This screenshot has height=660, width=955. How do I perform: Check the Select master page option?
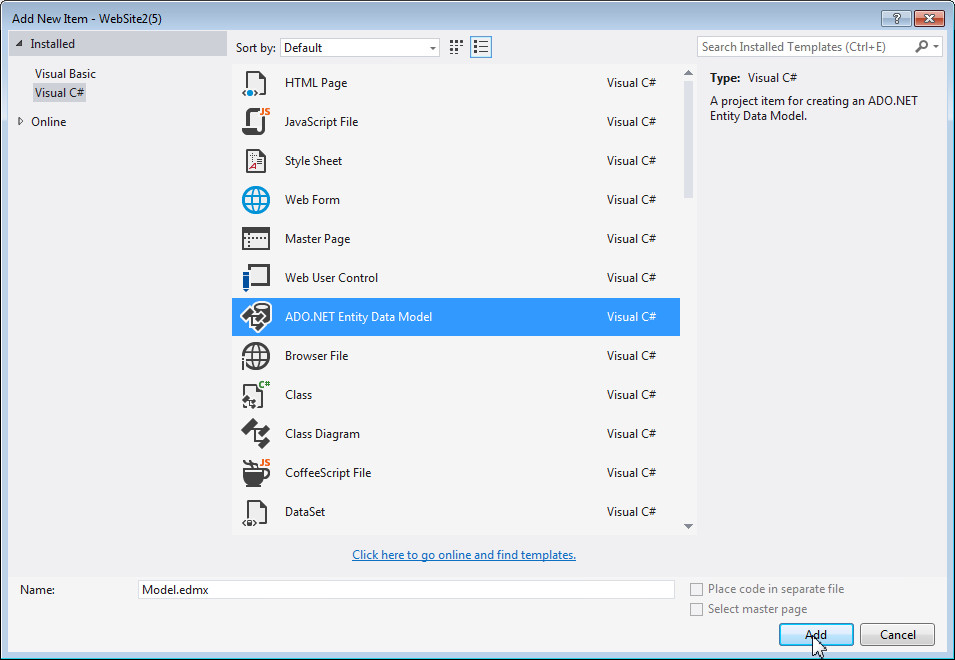point(696,609)
